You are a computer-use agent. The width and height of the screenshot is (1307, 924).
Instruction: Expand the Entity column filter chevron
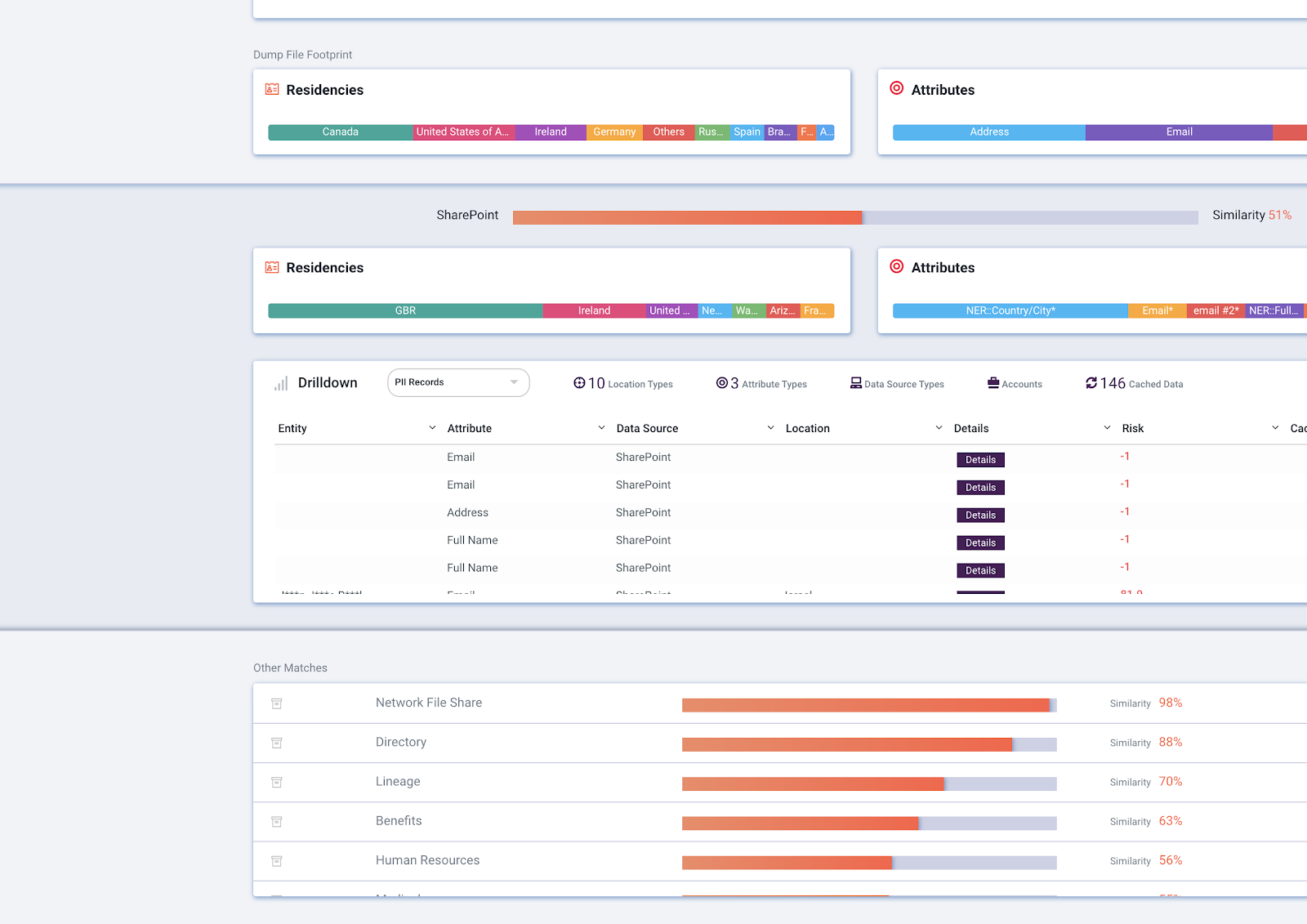point(433,427)
